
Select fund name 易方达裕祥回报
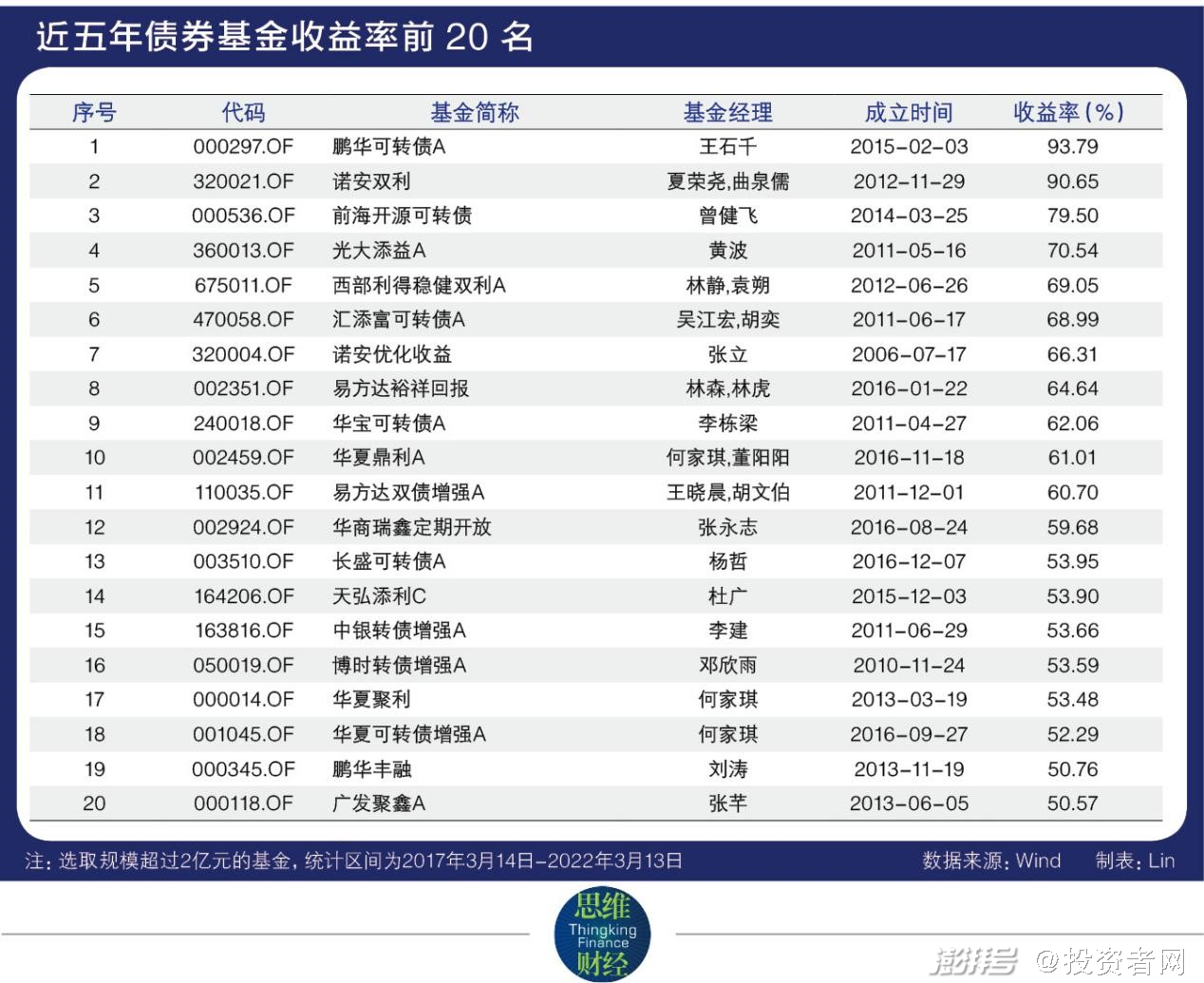401,388
